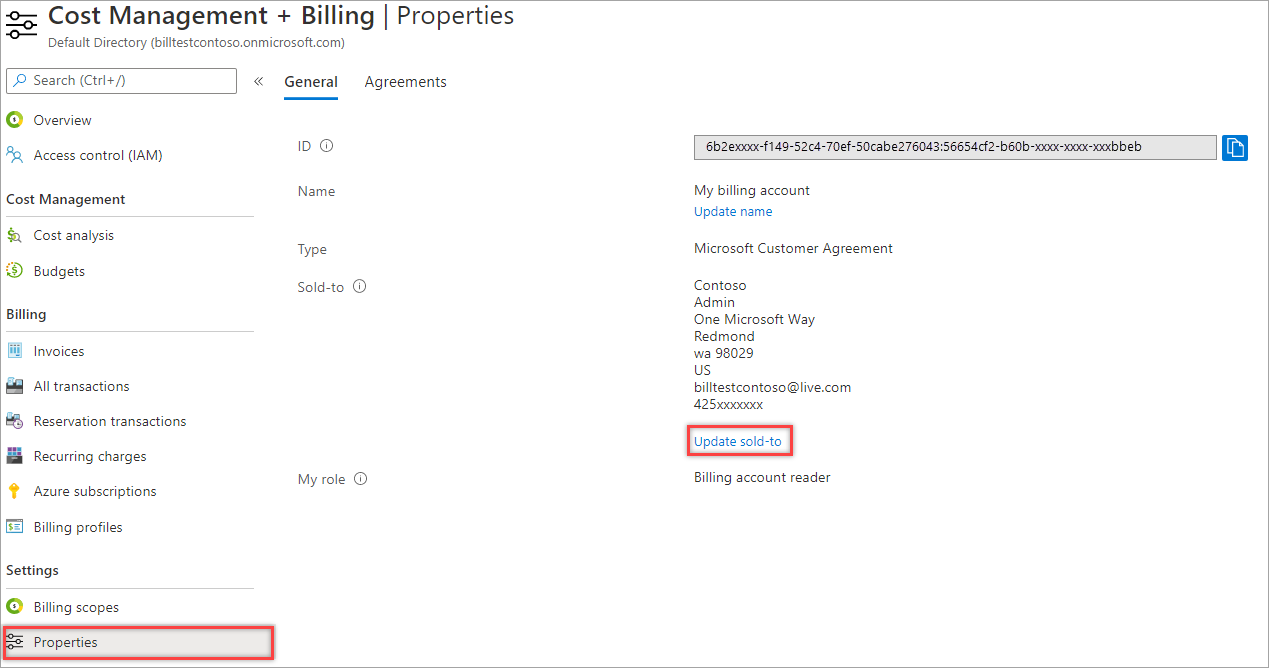This screenshot has height=668, width=1269.
Task: Select the General tab
Action: click(x=311, y=81)
